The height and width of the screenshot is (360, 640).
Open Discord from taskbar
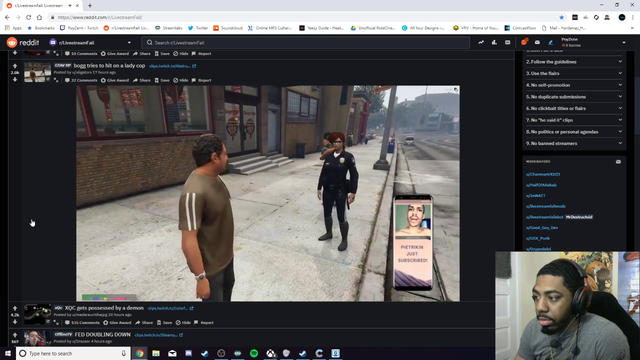[189, 353]
